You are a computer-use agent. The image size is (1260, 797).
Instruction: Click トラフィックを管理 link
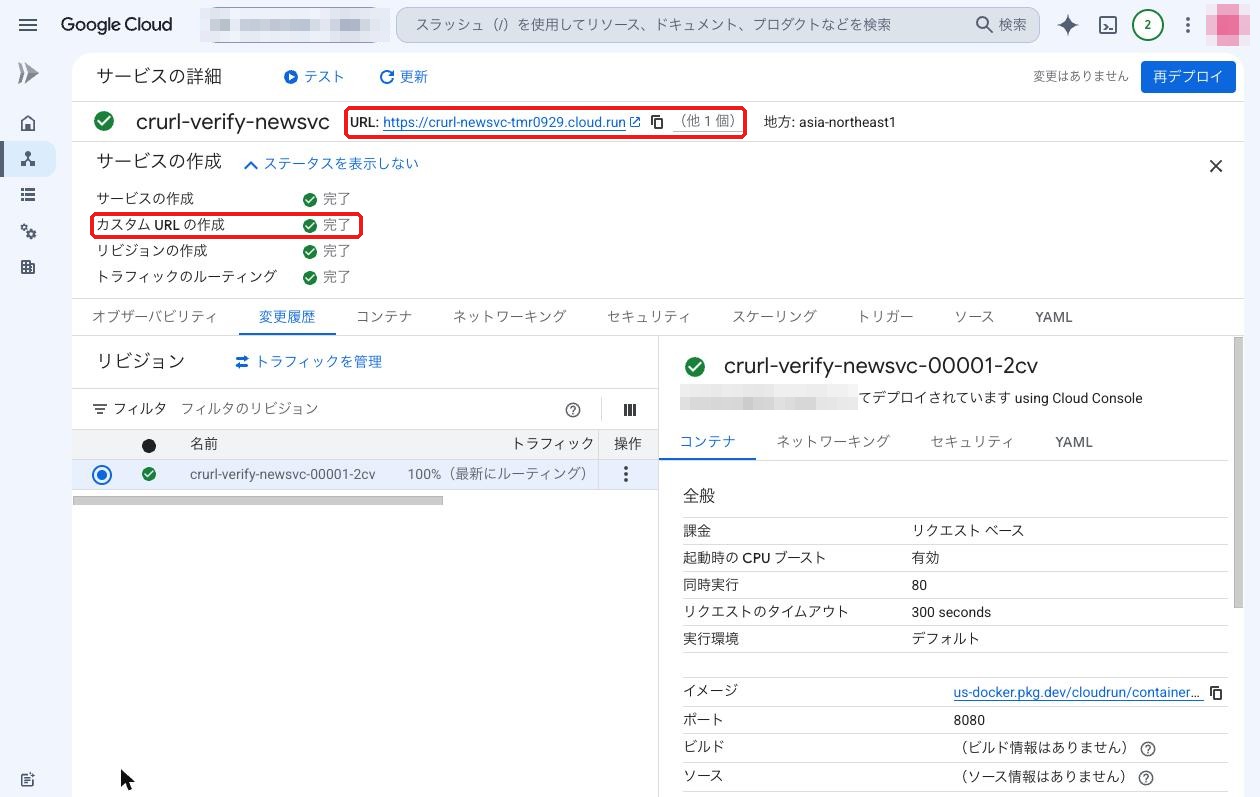point(308,362)
